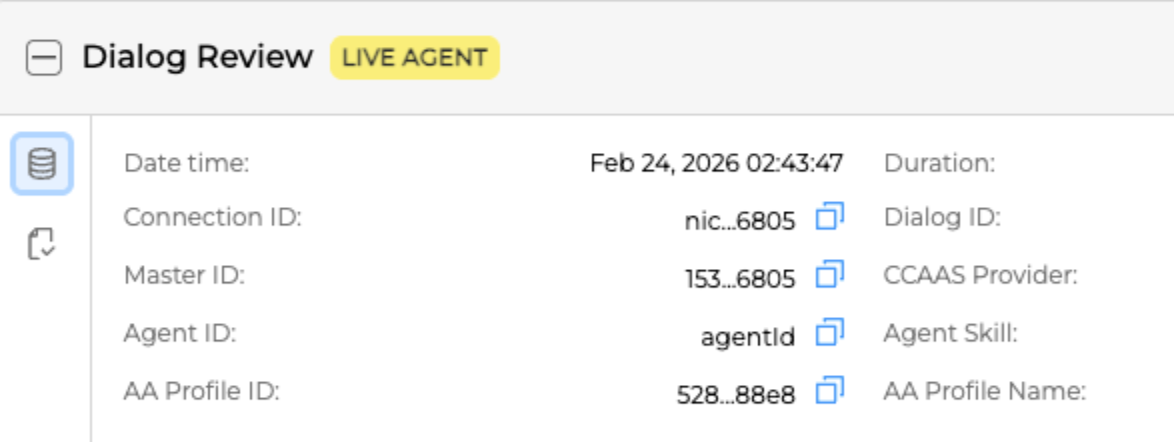Image resolution: width=1174 pixels, height=442 pixels.
Task: Copy the Connection ID value
Action: pos(830,217)
